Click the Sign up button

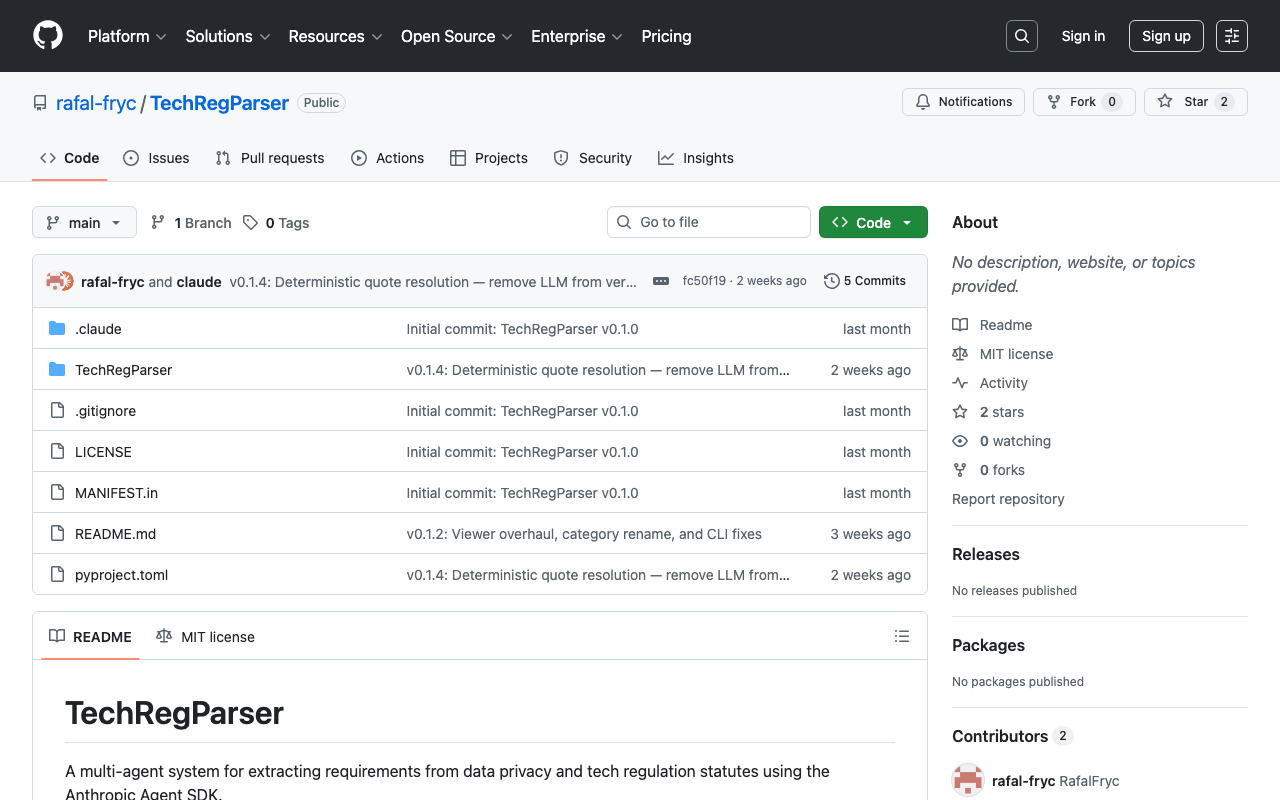(x=1166, y=36)
